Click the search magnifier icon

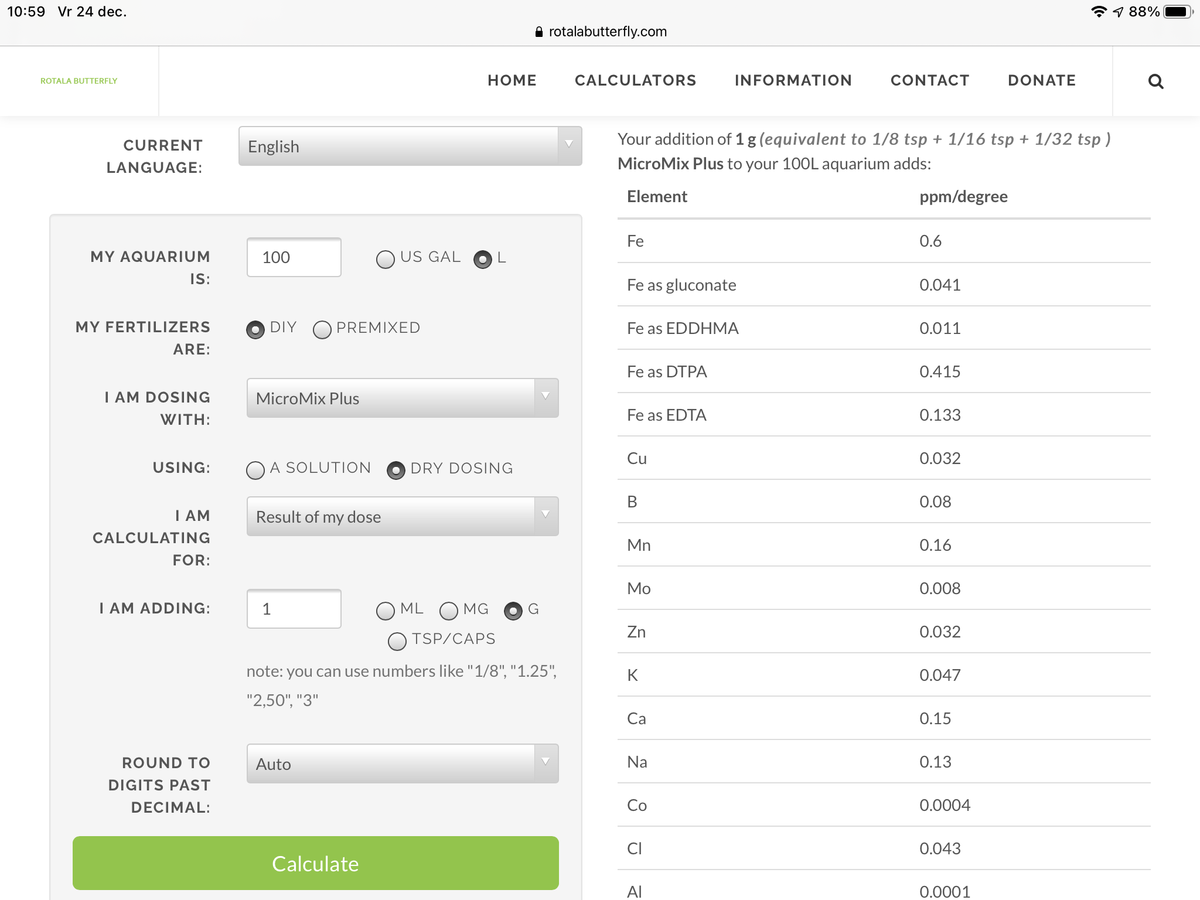[1155, 81]
